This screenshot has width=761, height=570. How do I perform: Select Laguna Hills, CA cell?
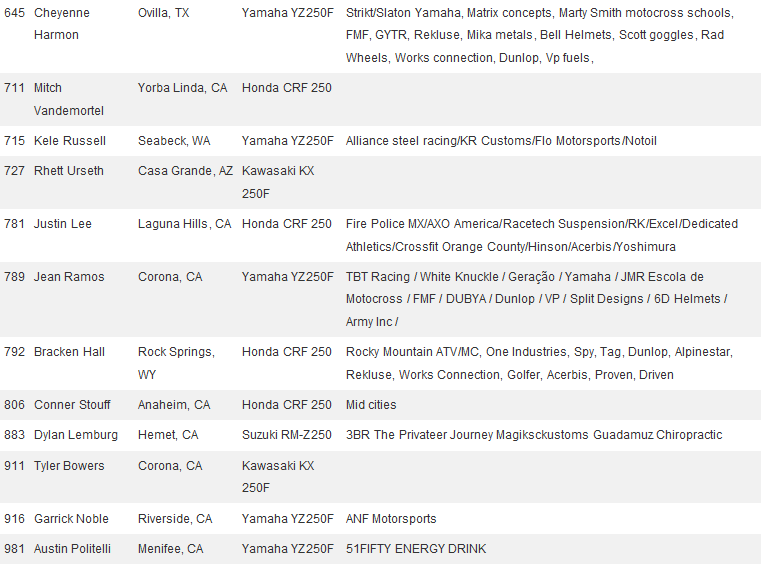tap(184, 224)
